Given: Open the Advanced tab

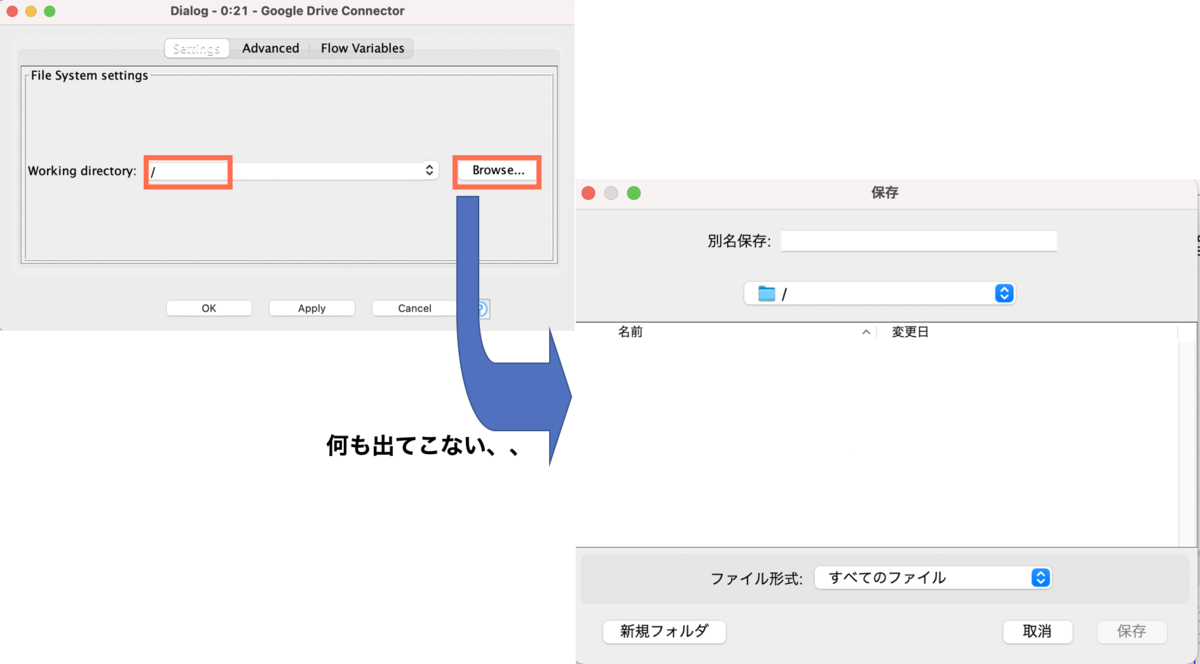Looking at the screenshot, I should pos(270,48).
